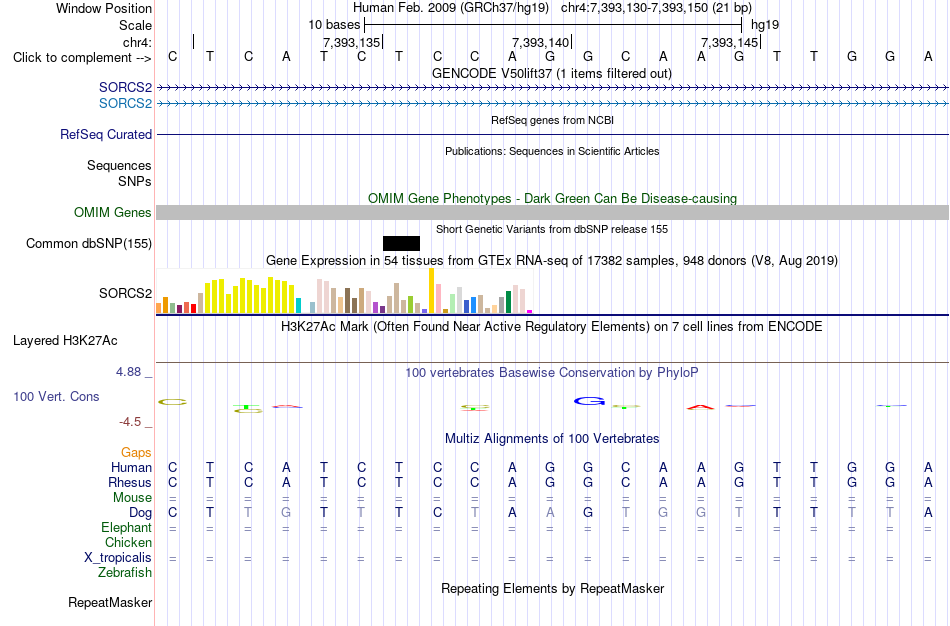Click the 'Click to complement -->' label

pos(82,58)
